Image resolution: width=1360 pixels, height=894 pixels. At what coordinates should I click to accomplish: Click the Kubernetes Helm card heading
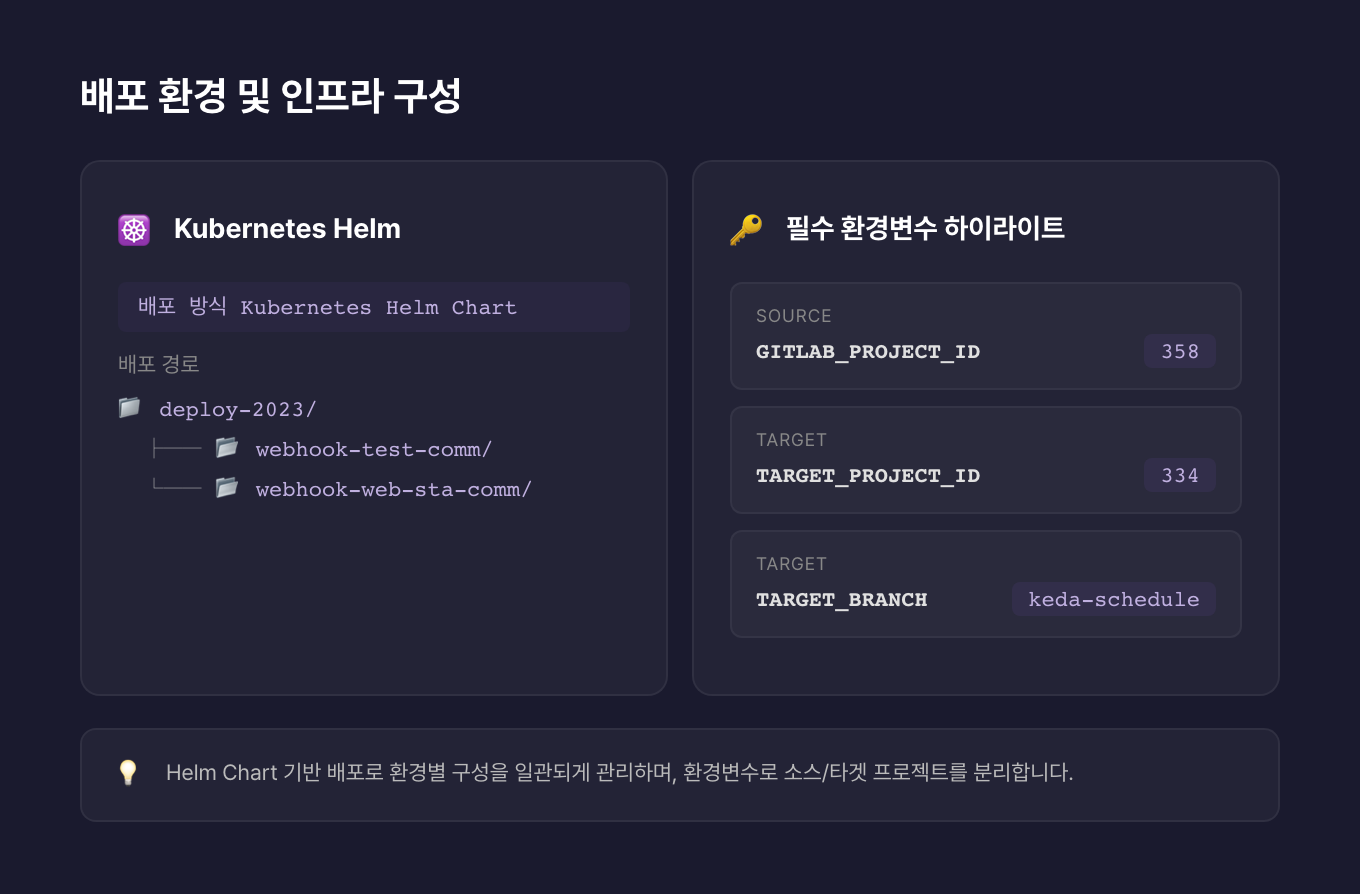[287, 229]
